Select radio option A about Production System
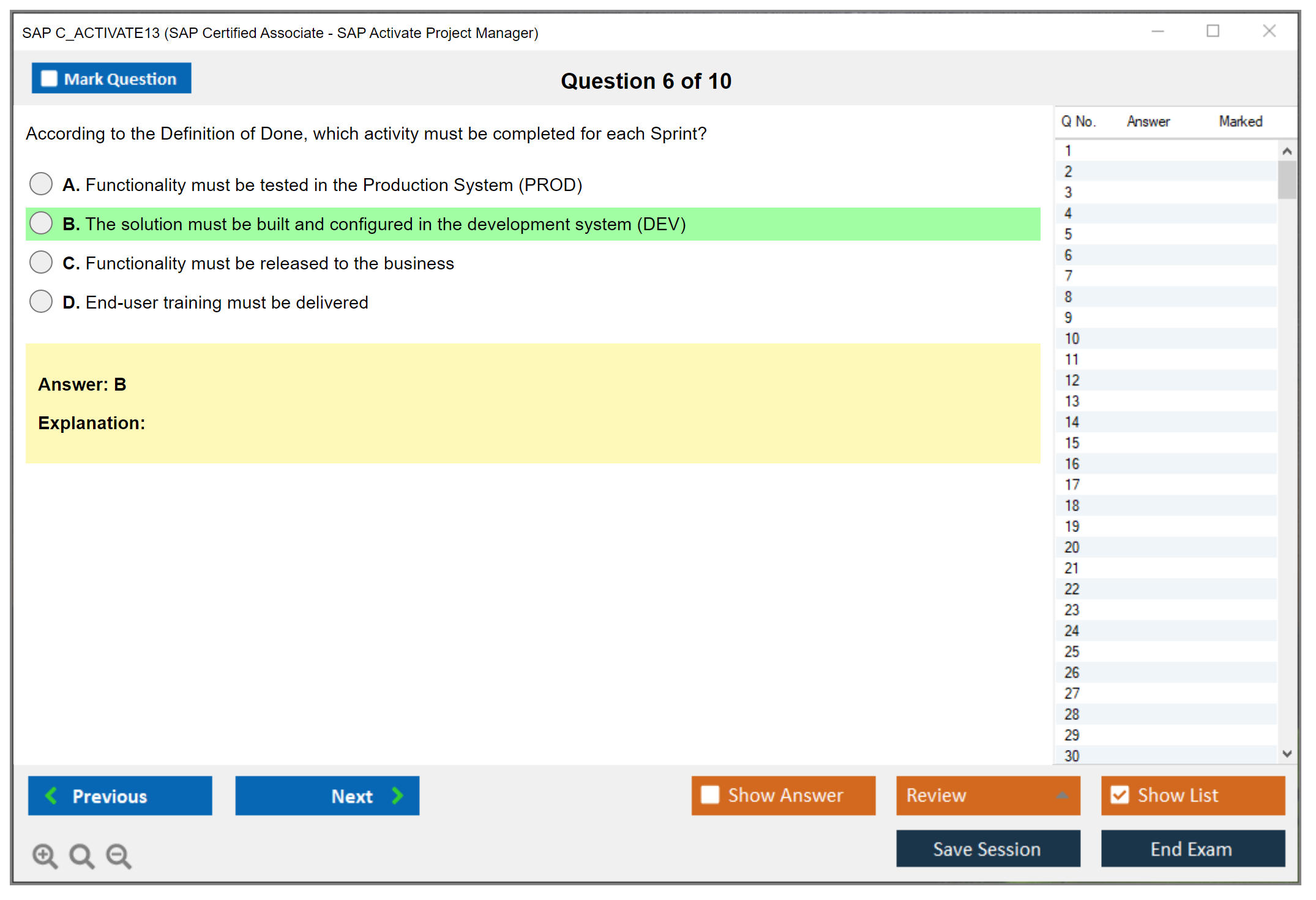Image resolution: width=1316 pixels, height=900 pixels. coord(41,184)
